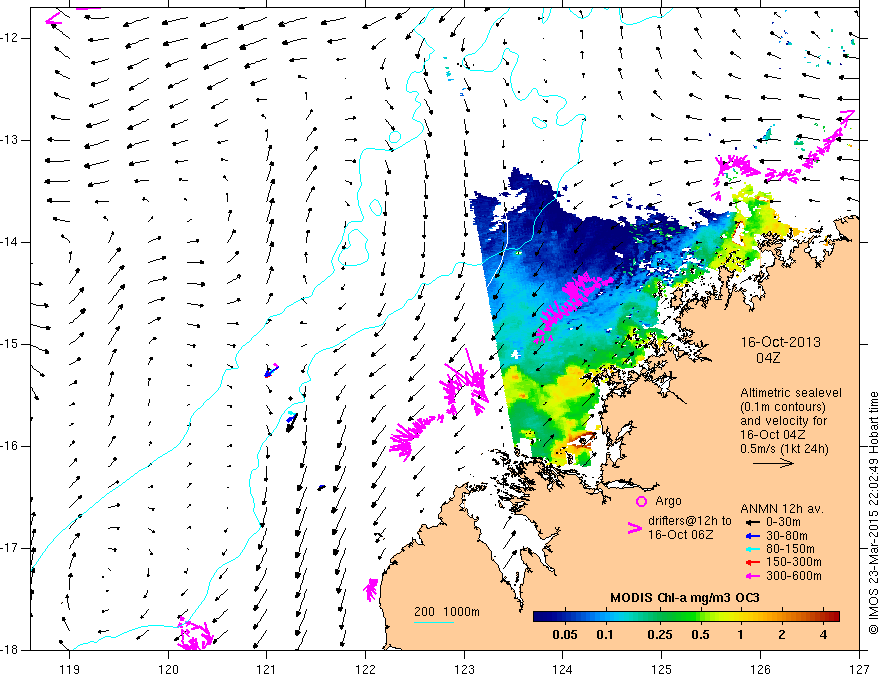Image resolution: width=880 pixels, height=680 pixels.
Task: Click the drifters@12h to legend text
Action: coord(690,521)
